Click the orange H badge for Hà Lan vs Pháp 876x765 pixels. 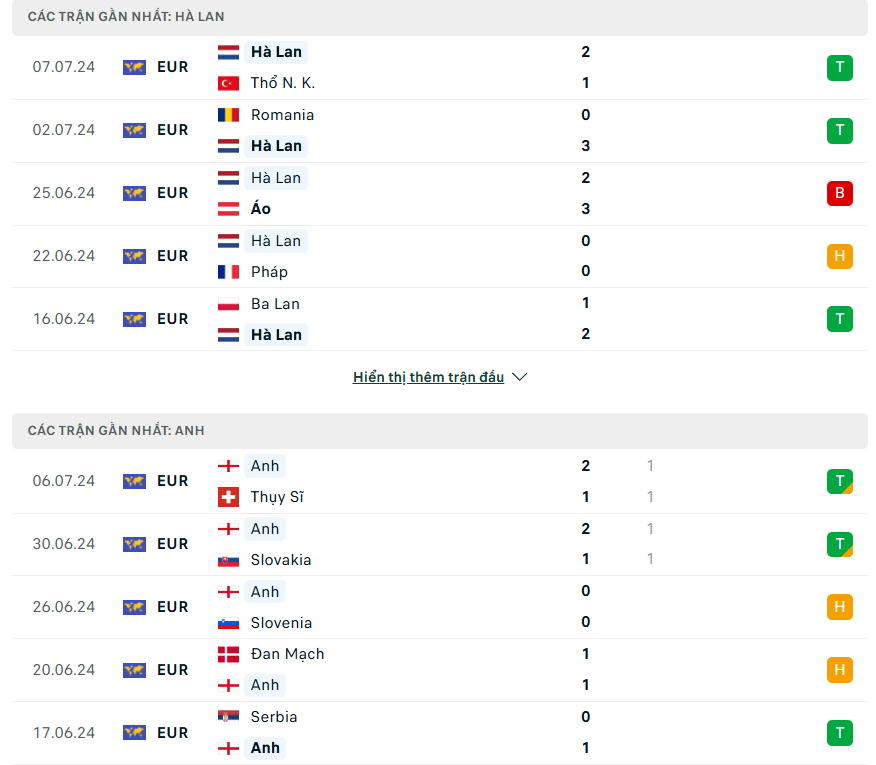839,256
